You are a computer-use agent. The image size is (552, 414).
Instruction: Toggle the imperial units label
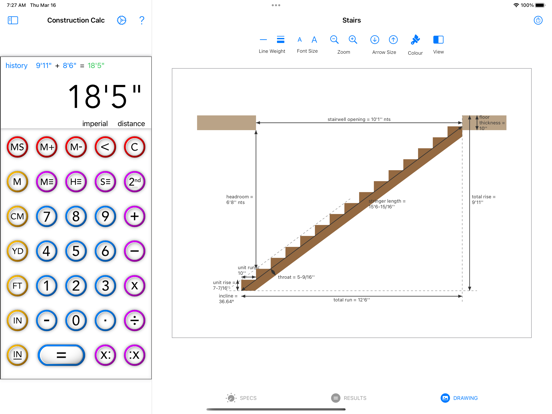[95, 124]
